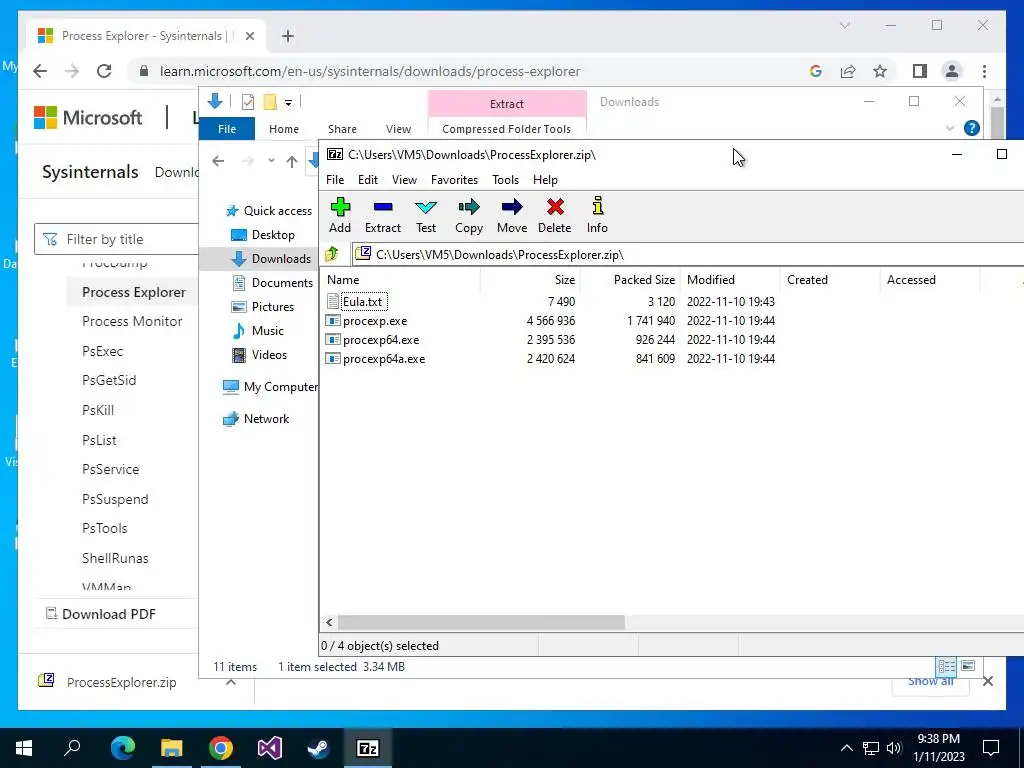This screenshot has height=768, width=1024.
Task: Reload the Chrome page
Action: [x=104, y=71]
